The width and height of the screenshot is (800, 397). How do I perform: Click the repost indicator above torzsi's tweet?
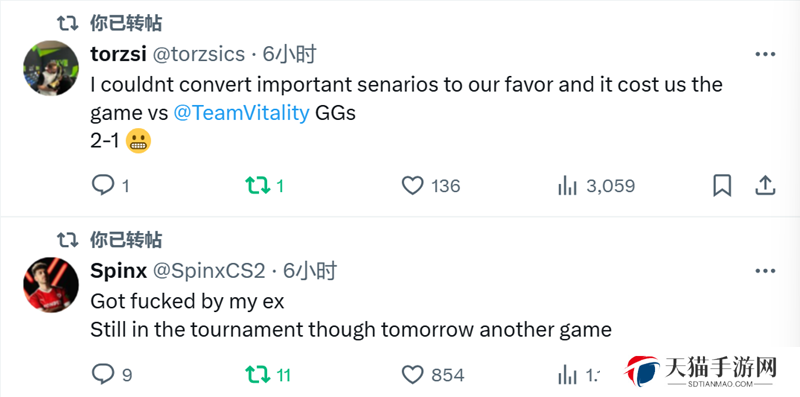109,23
